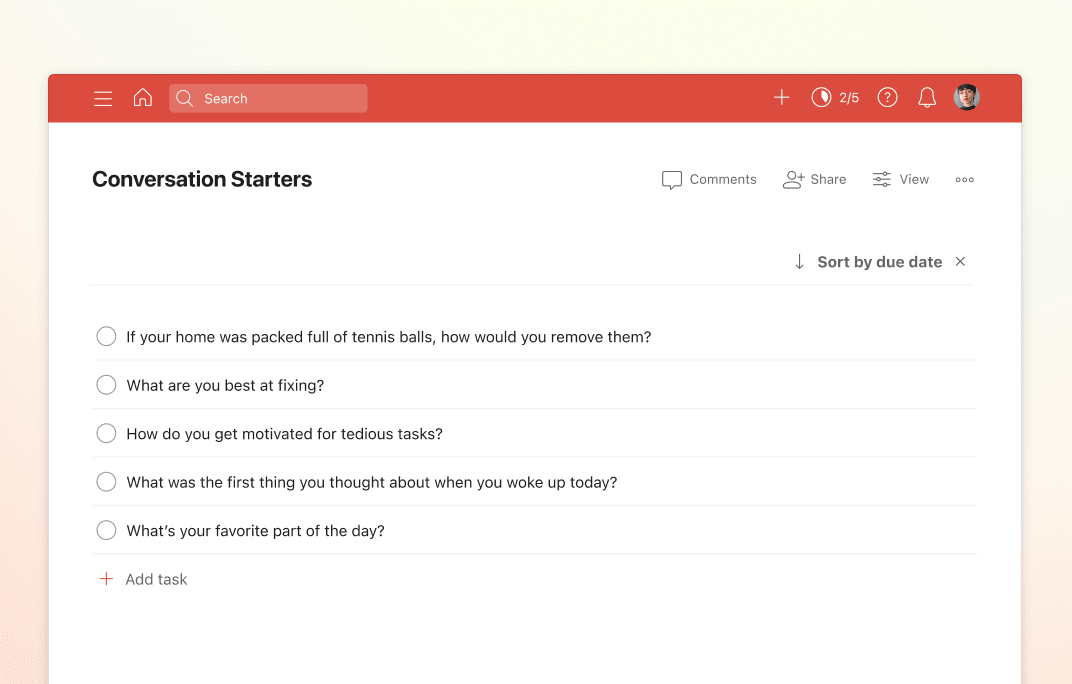Viewport: 1072px width, 684px height.
Task: Complete the "woke up today" task
Action: coord(106,482)
